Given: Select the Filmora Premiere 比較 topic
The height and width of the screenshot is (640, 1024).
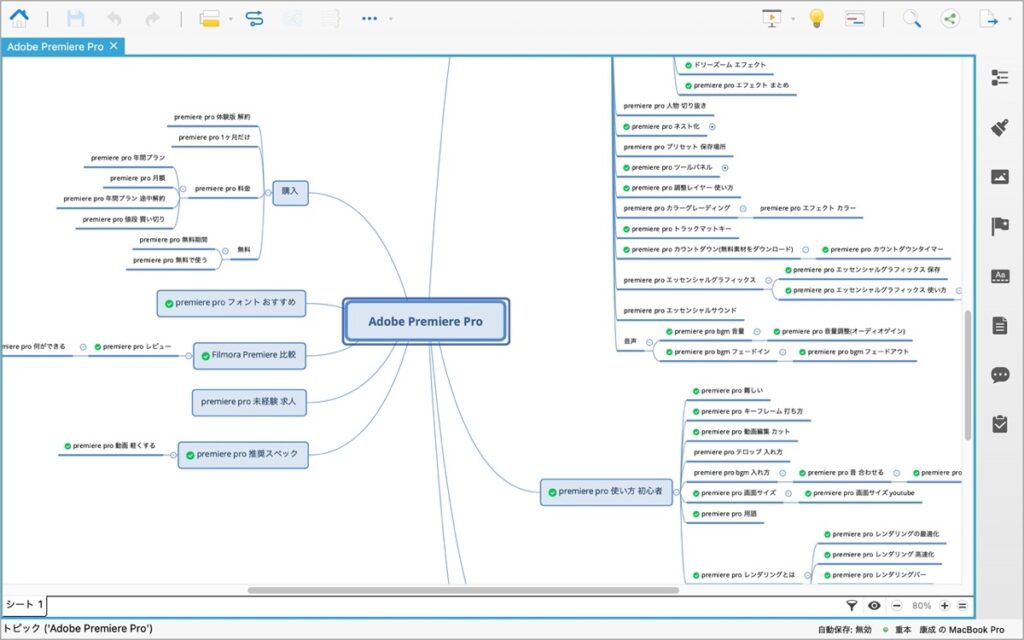Looking at the screenshot, I should 249,355.
